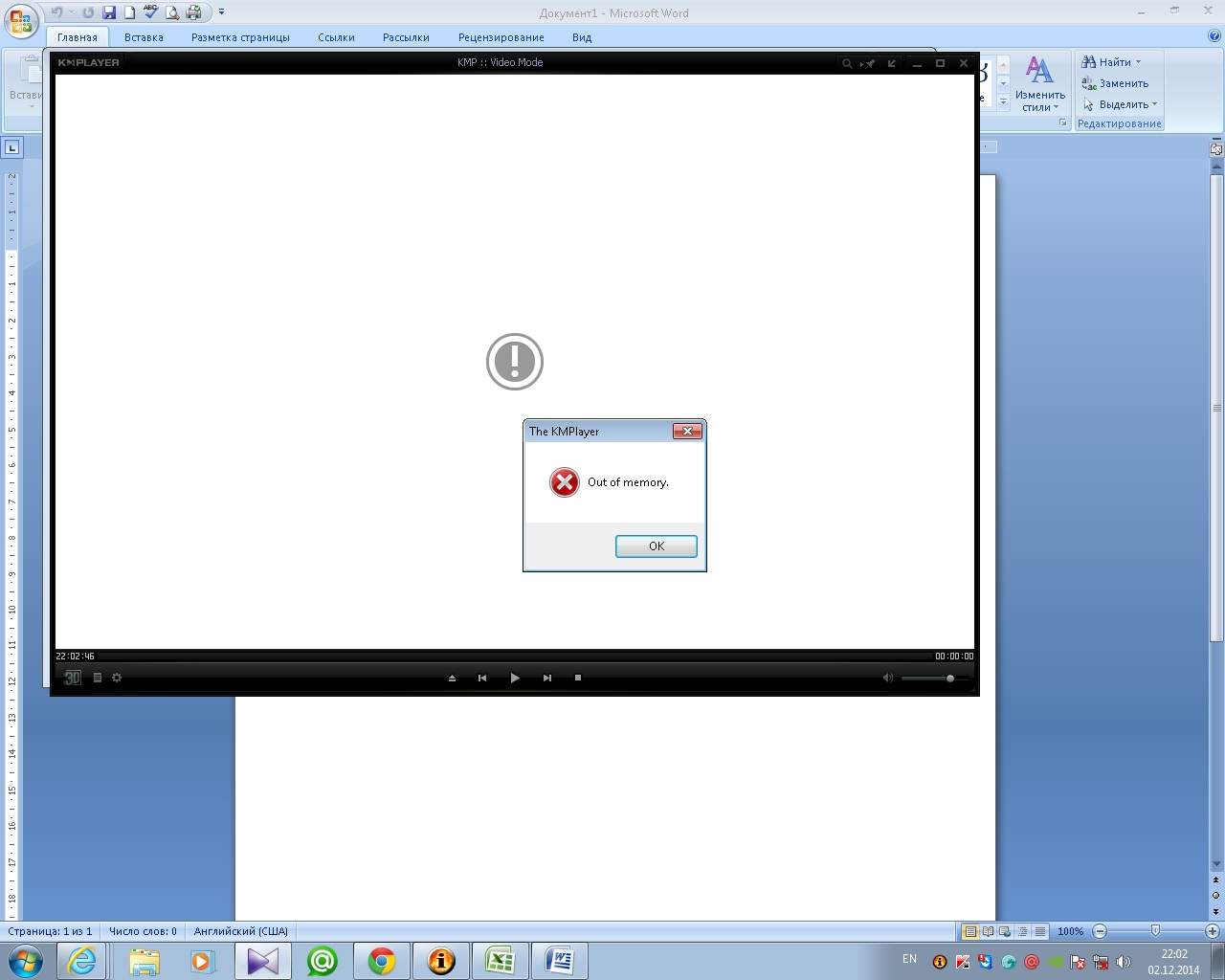Screen dimensions: 1225x980
Task: Click the tab selector L button by ruler
Action: [x=11, y=147]
